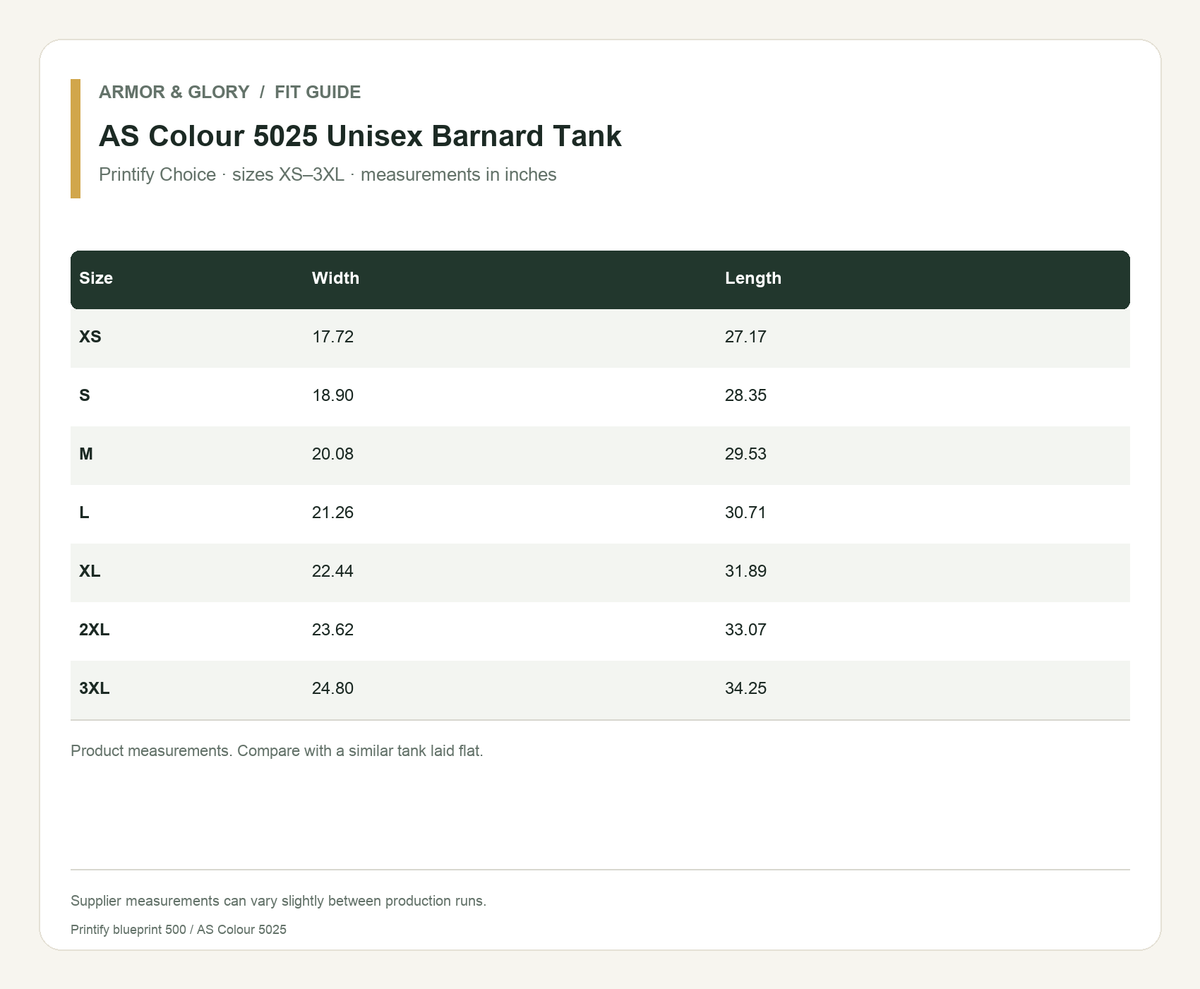Click the ARMOR & GLORY / FIT GUIDE breadcrumb

tap(230, 92)
